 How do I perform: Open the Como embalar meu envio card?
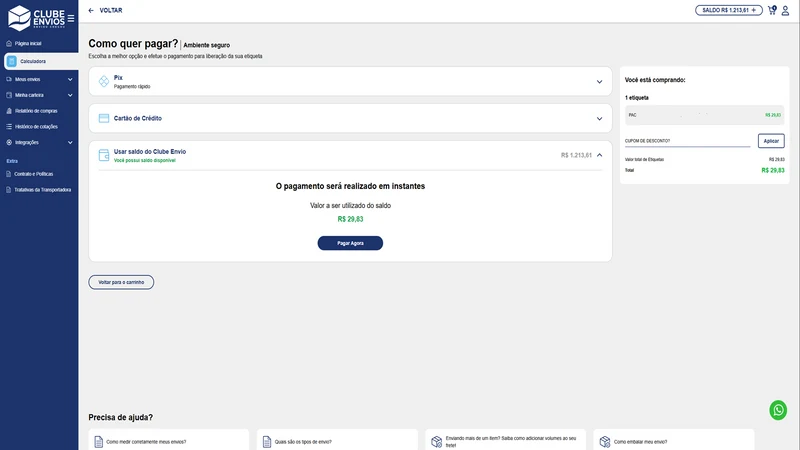[x=673, y=440]
